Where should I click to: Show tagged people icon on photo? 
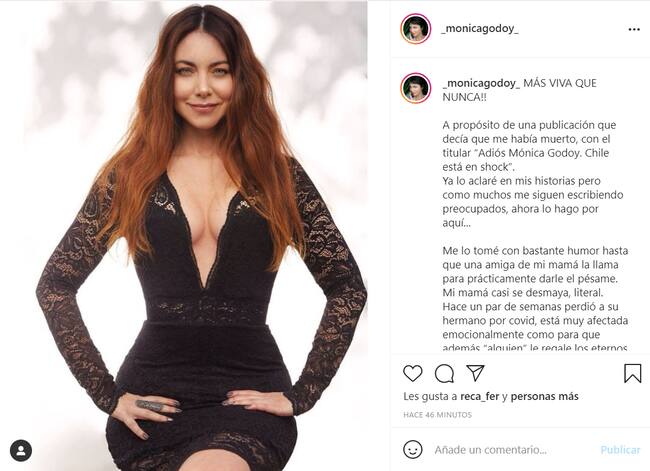coord(21,450)
